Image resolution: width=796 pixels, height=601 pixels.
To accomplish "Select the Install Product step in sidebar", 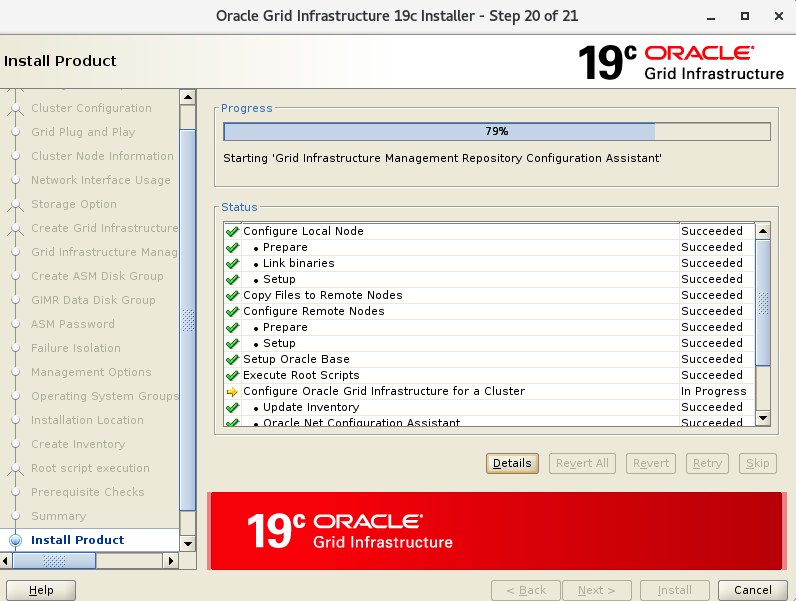I will (x=77, y=540).
